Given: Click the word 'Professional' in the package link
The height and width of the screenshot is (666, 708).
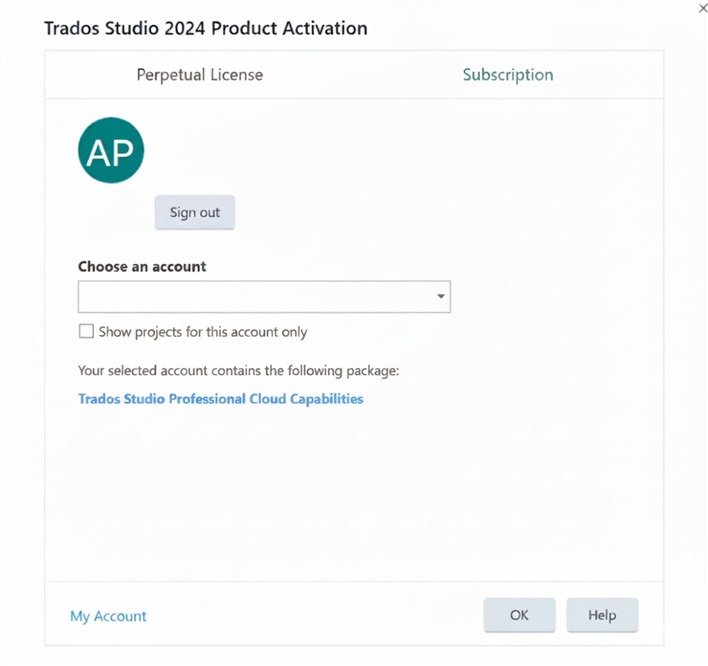Looking at the screenshot, I should [208, 399].
